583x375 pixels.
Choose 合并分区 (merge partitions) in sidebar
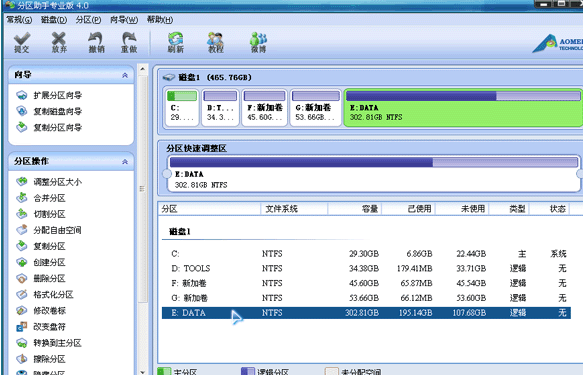[41, 198]
